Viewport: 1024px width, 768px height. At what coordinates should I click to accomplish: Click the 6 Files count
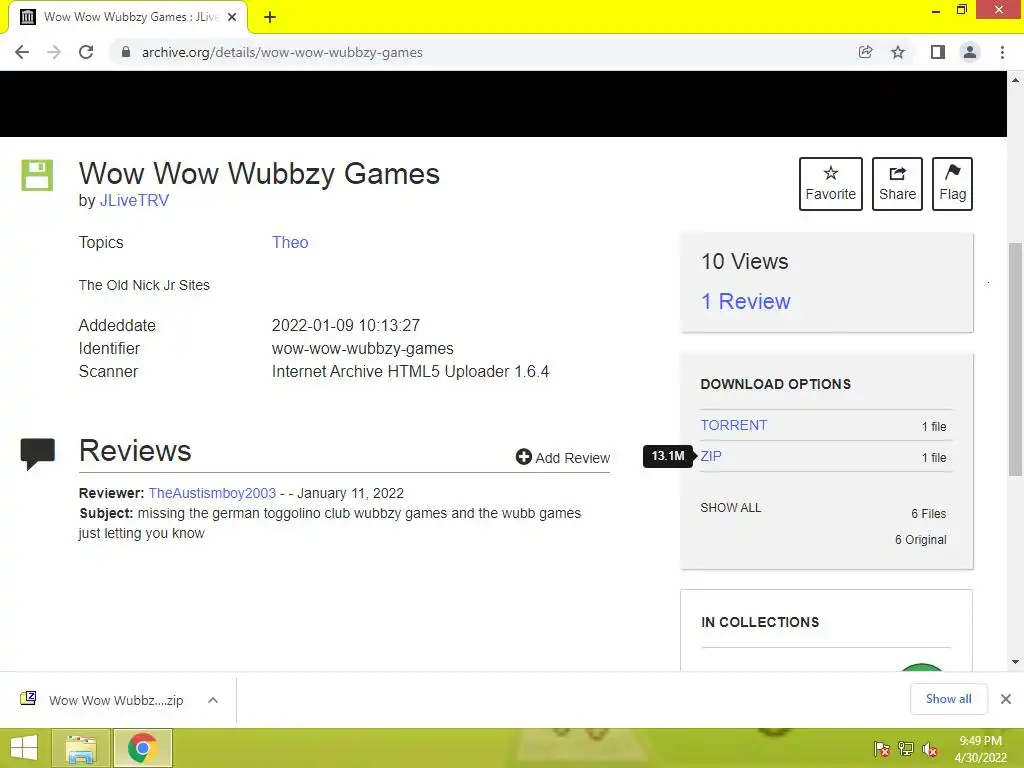click(x=928, y=514)
